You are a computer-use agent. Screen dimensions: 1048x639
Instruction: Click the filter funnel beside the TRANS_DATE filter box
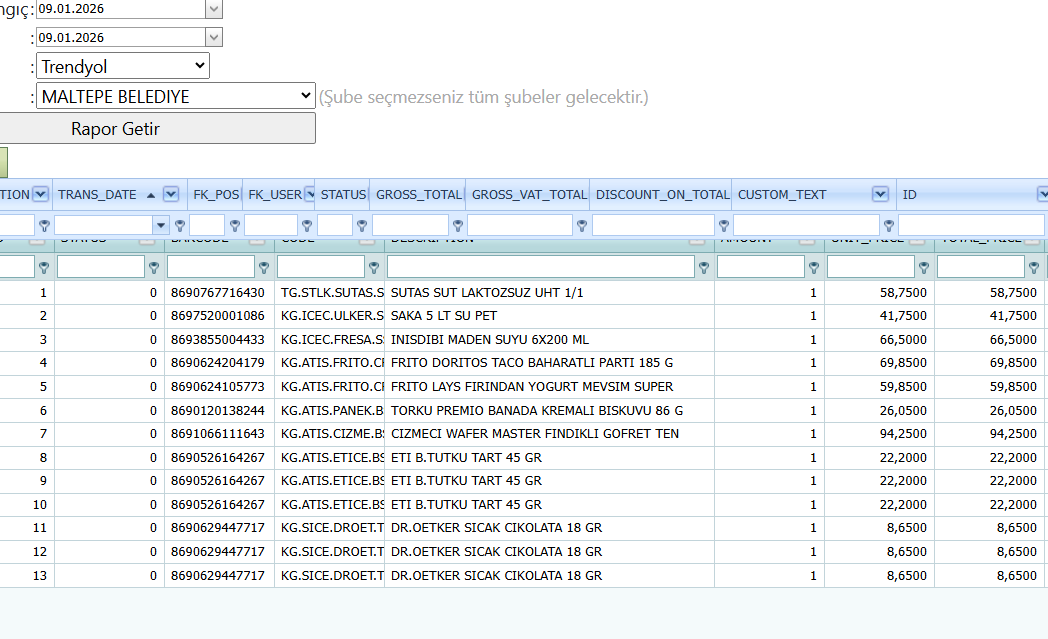[180, 226]
